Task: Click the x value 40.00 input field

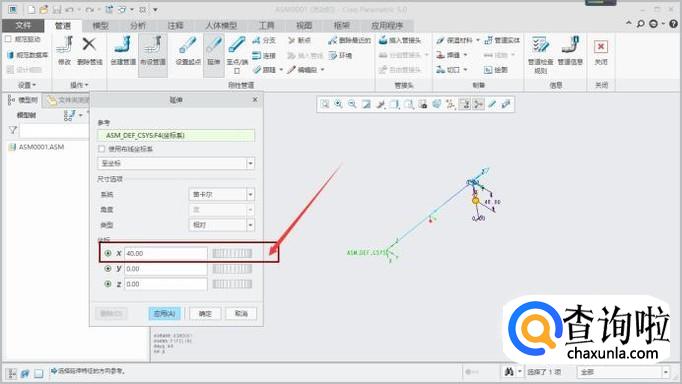Action: coord(166,253)
